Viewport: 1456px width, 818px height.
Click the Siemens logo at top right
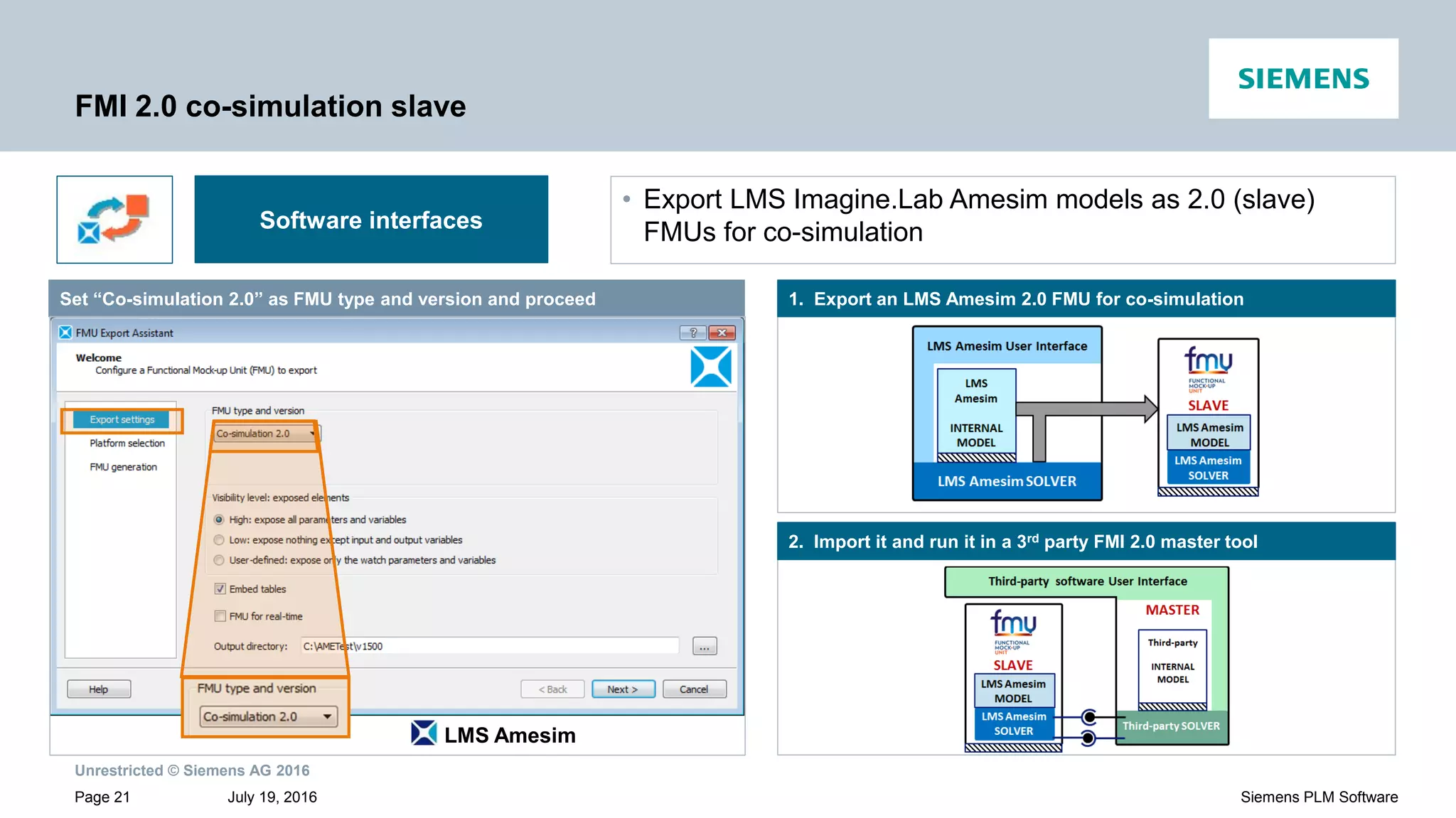point(1302,79)
